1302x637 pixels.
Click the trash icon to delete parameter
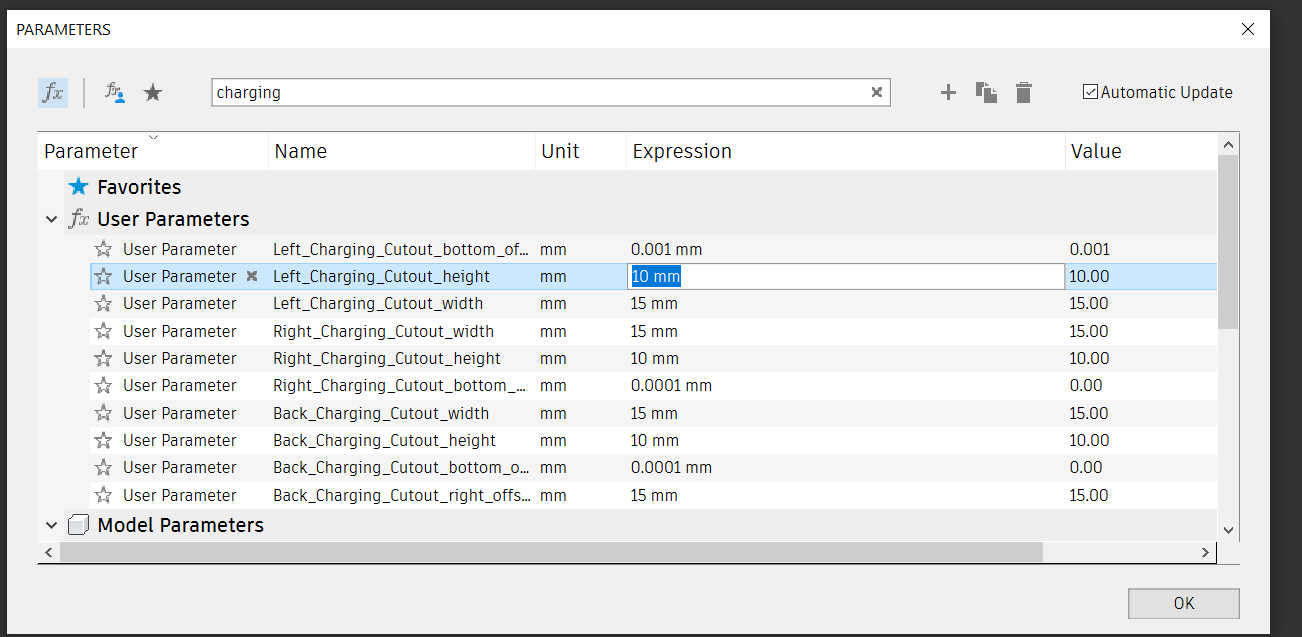[1023, 93]
